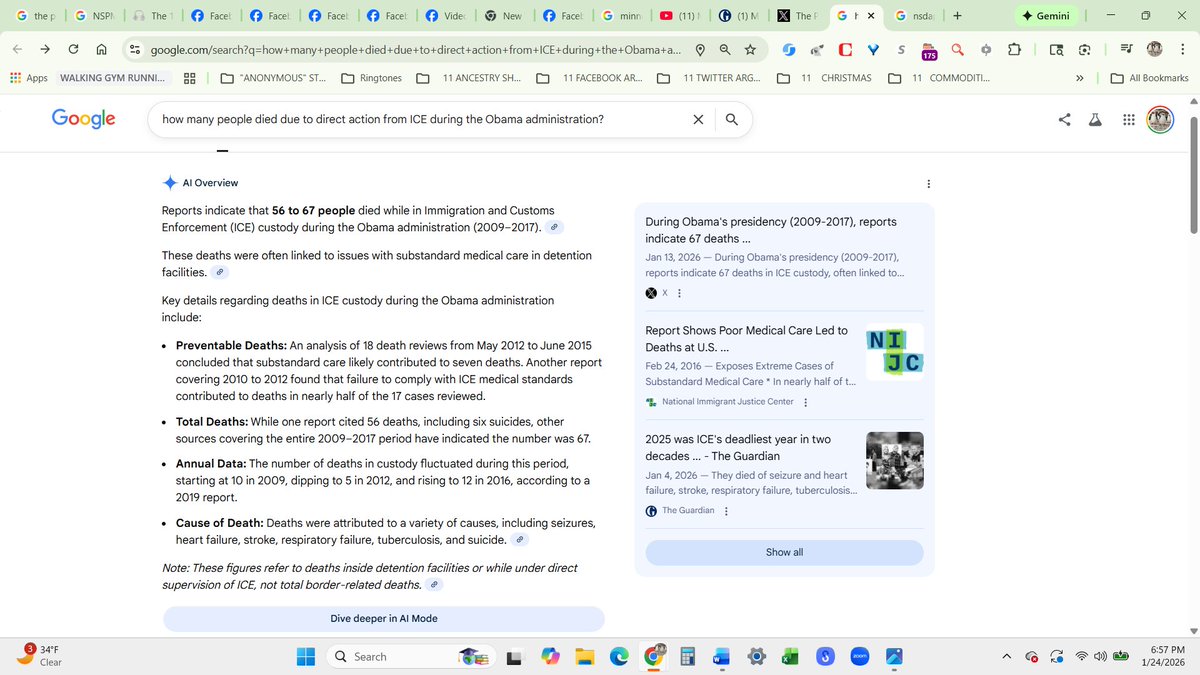
Task: Open the '11 COMMODITI...' bookmark folder
Action: tap(940, 78)
